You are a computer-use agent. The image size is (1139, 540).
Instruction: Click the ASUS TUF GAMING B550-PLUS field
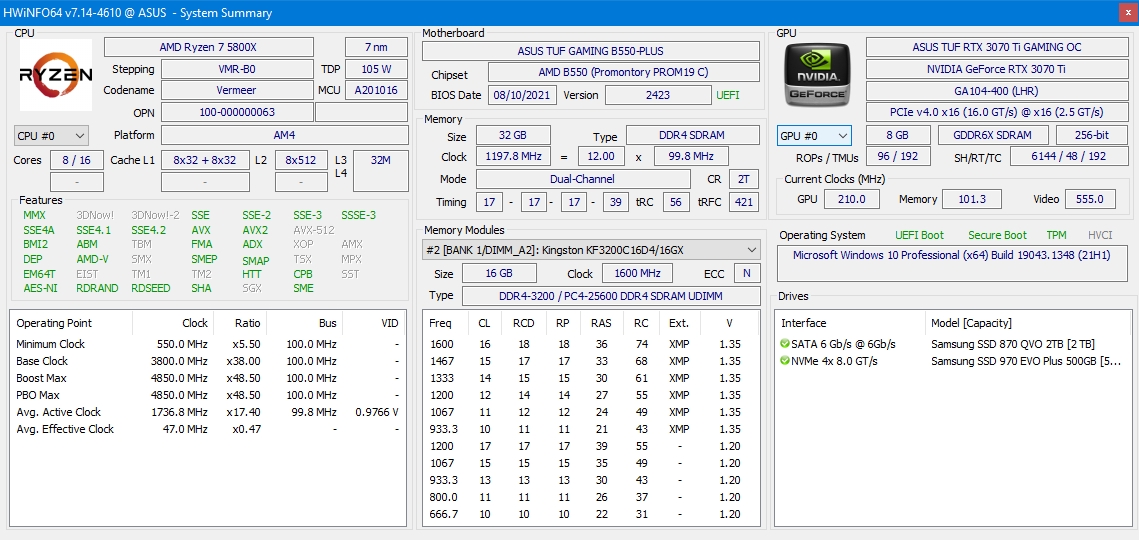591,52
